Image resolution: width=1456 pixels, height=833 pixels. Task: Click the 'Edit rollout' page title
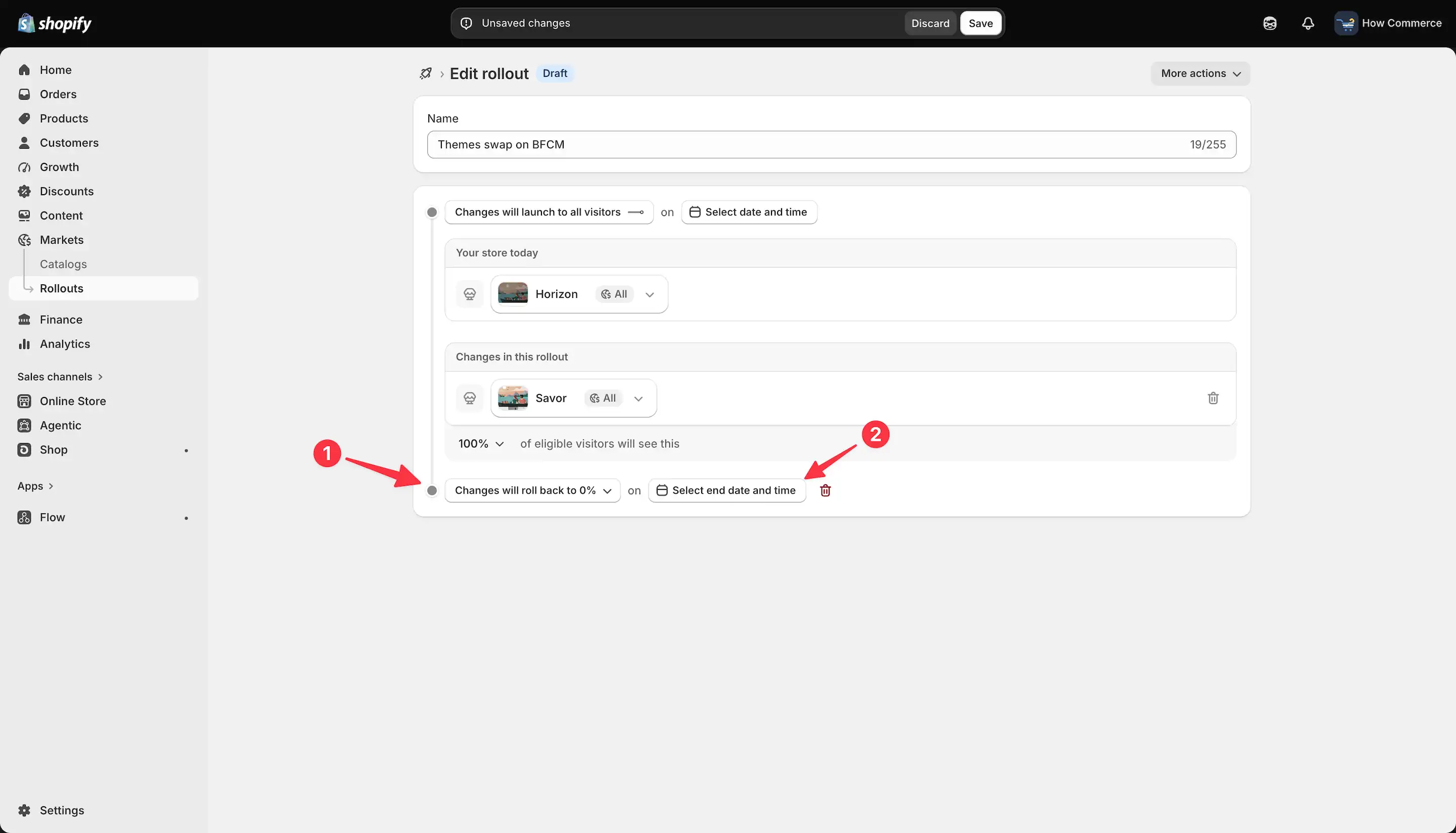click(x=489, y=74)
